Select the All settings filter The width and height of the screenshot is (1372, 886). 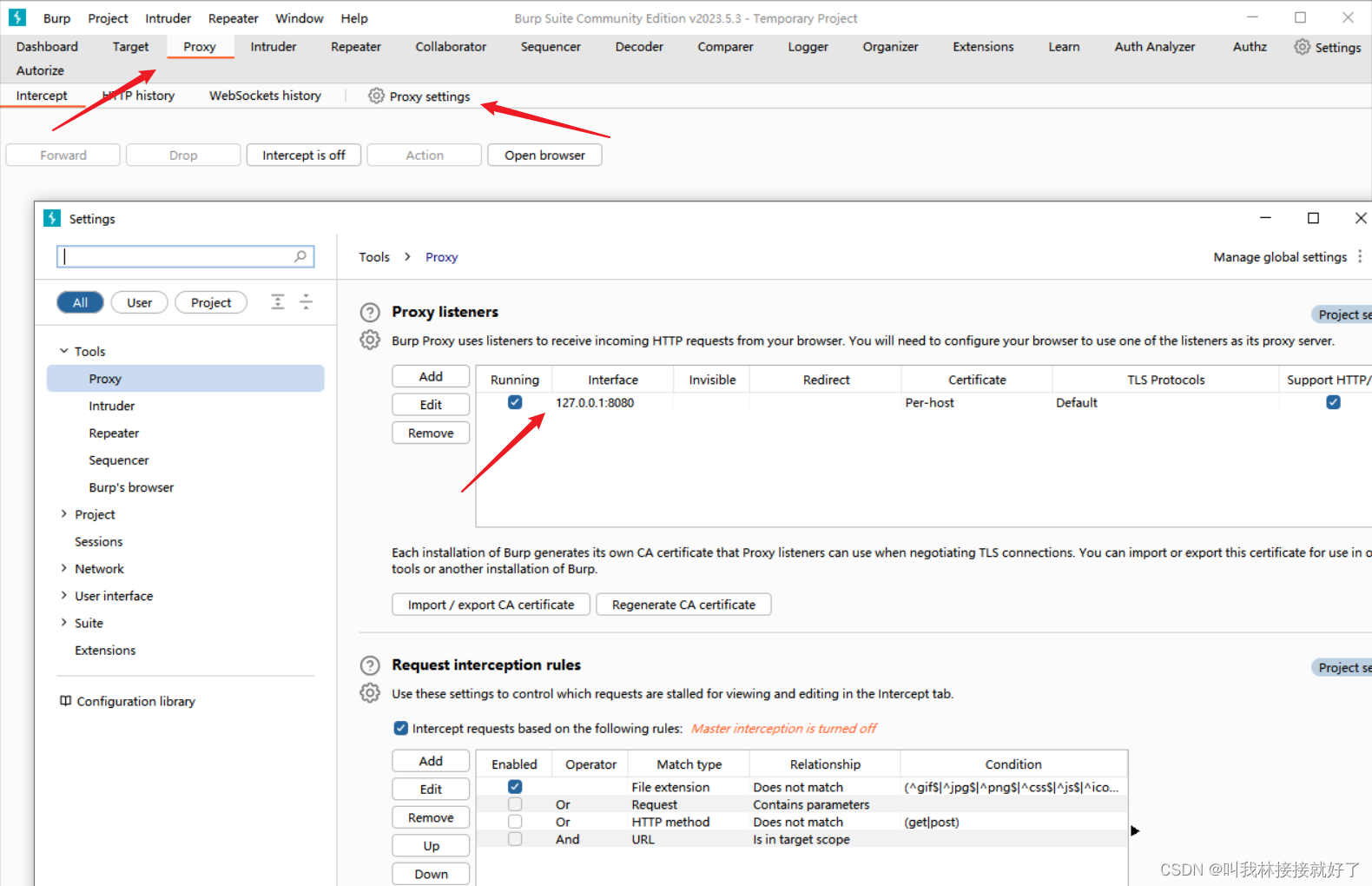(80, 302)
